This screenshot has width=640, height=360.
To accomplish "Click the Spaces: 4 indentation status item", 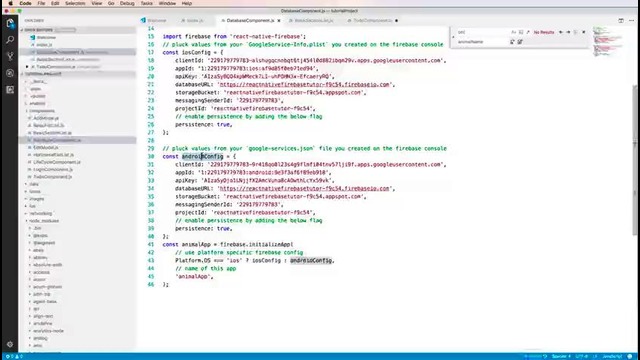I will tap(561, 357).
